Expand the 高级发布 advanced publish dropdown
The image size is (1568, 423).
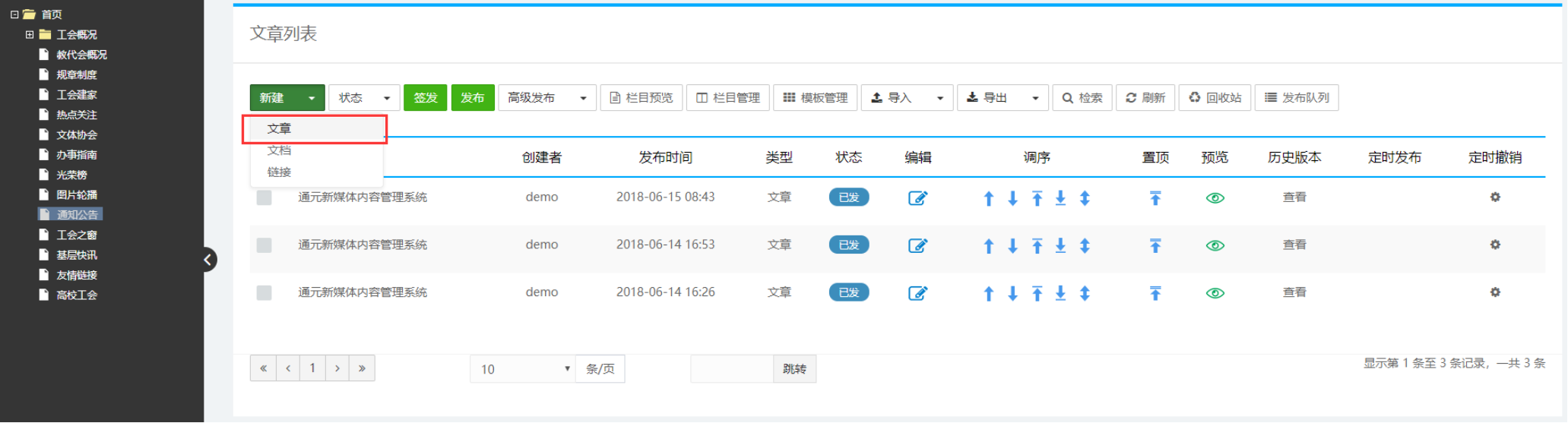(x=546, y=98)
